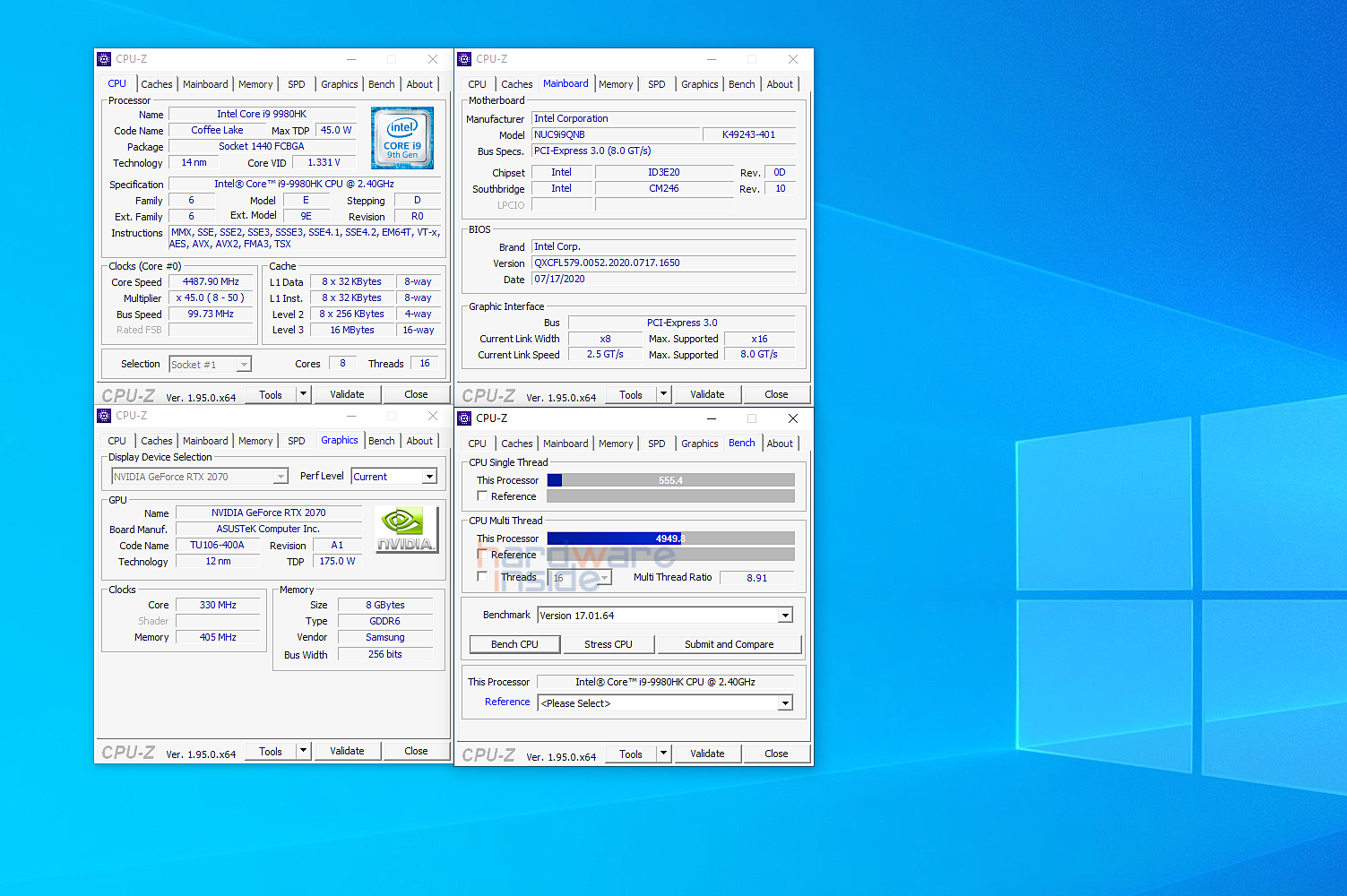Screen dimensions: 1347x896
Task: Click the NVIDIA logo in the Graphics tab
Action: (406, 529)
